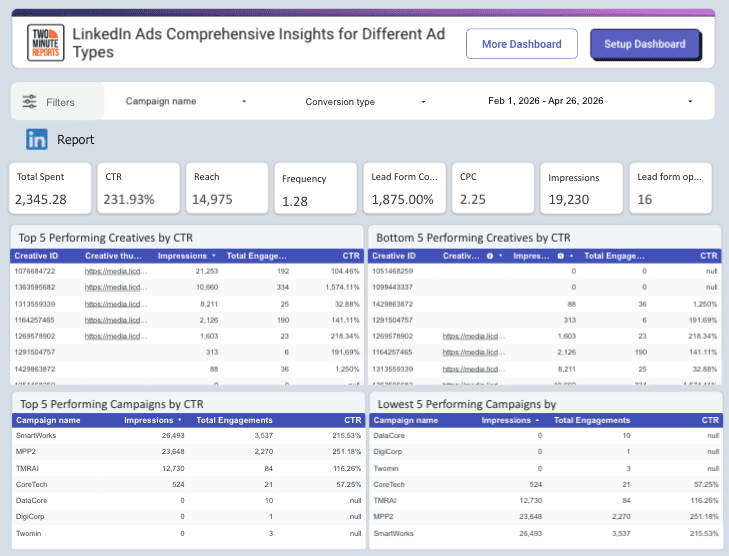Click the Report label next to LinkedIn logo
729x556 pixels.
coord(75,139)
